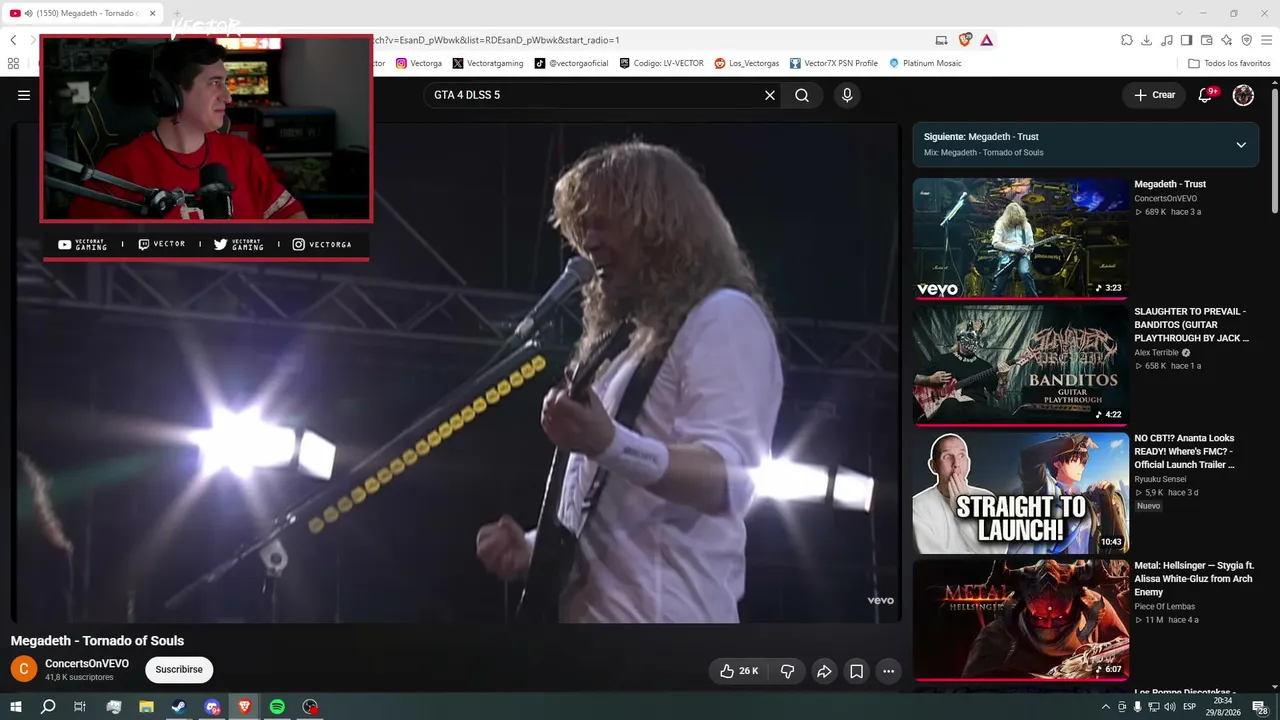
Task: Toggle the browser sidebar panel
Action: 1187,40
